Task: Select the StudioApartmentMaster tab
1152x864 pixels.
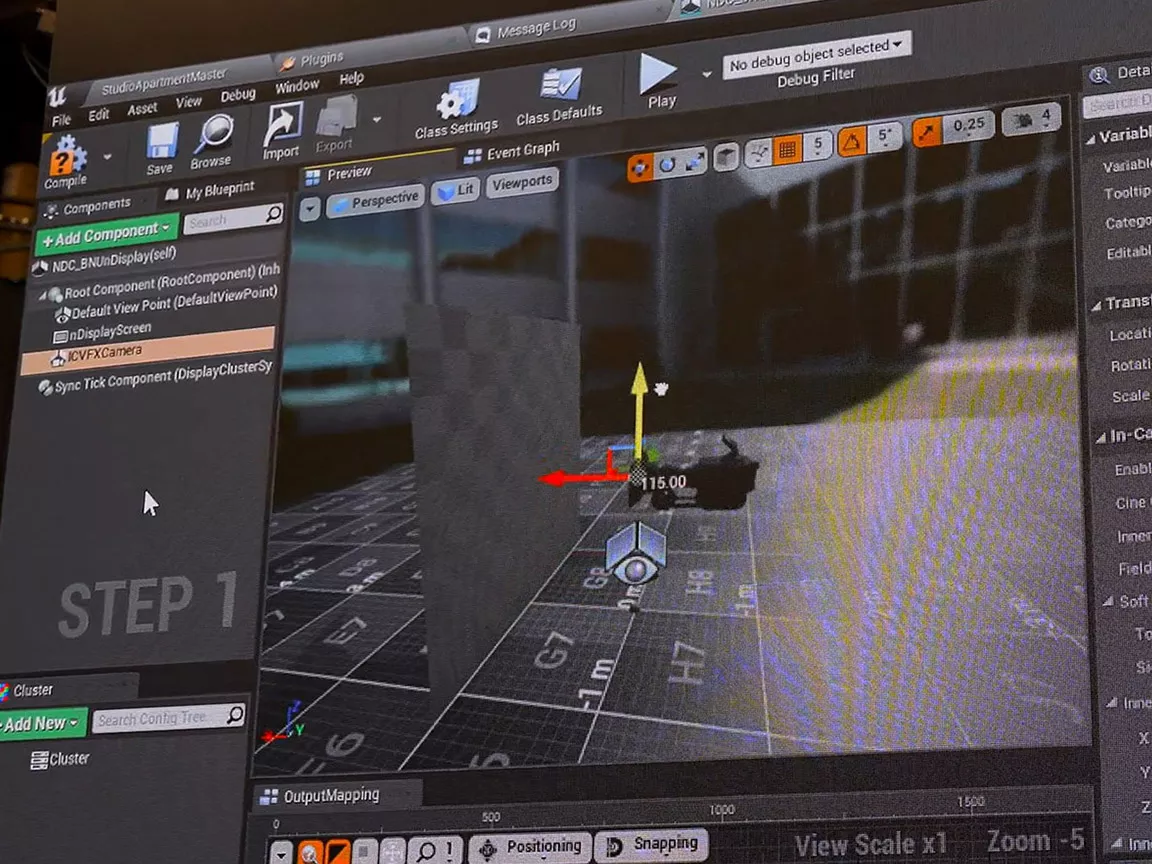Action: point(163,82)
